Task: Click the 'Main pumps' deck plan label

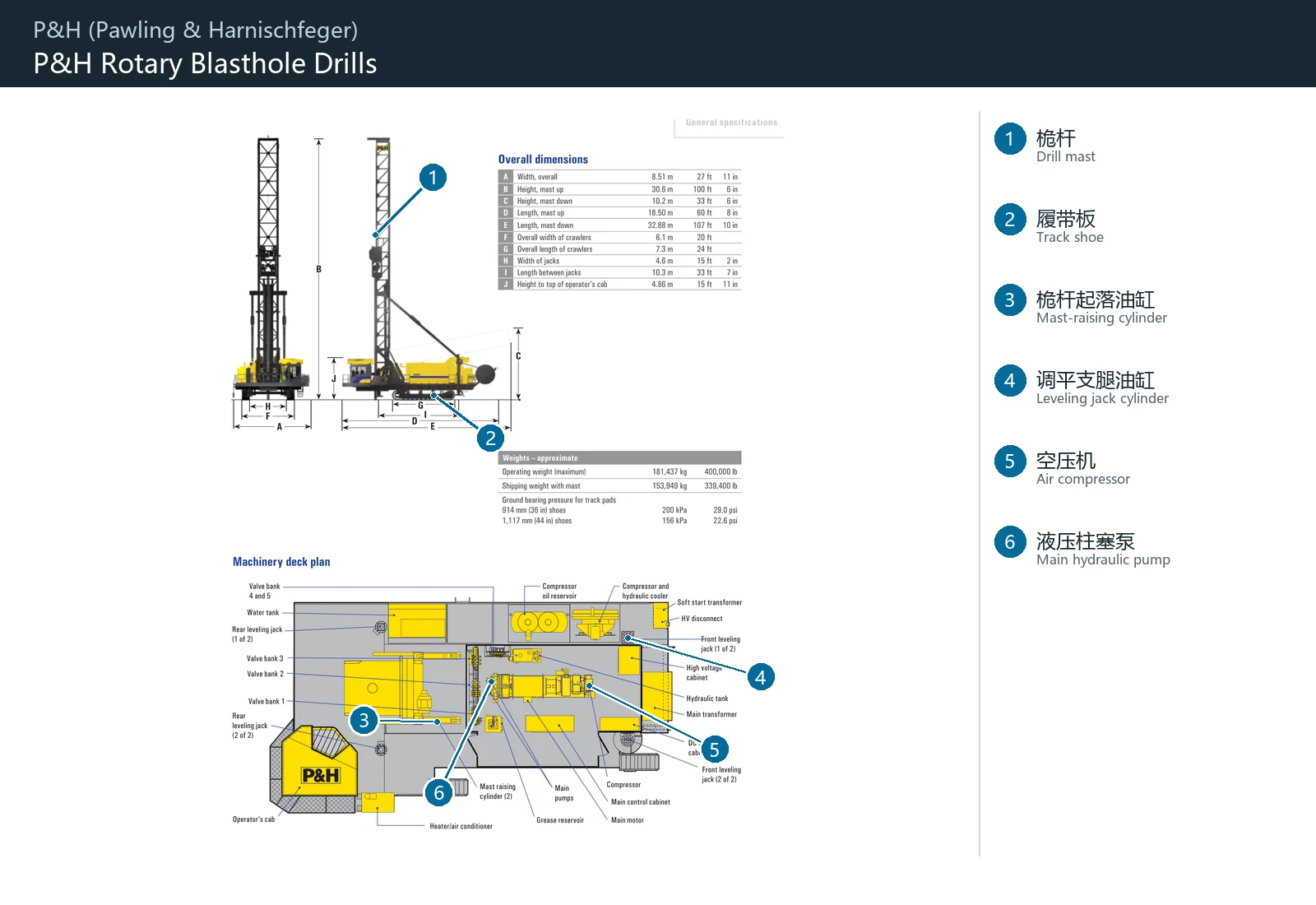Action: click(x=563, y=793)
